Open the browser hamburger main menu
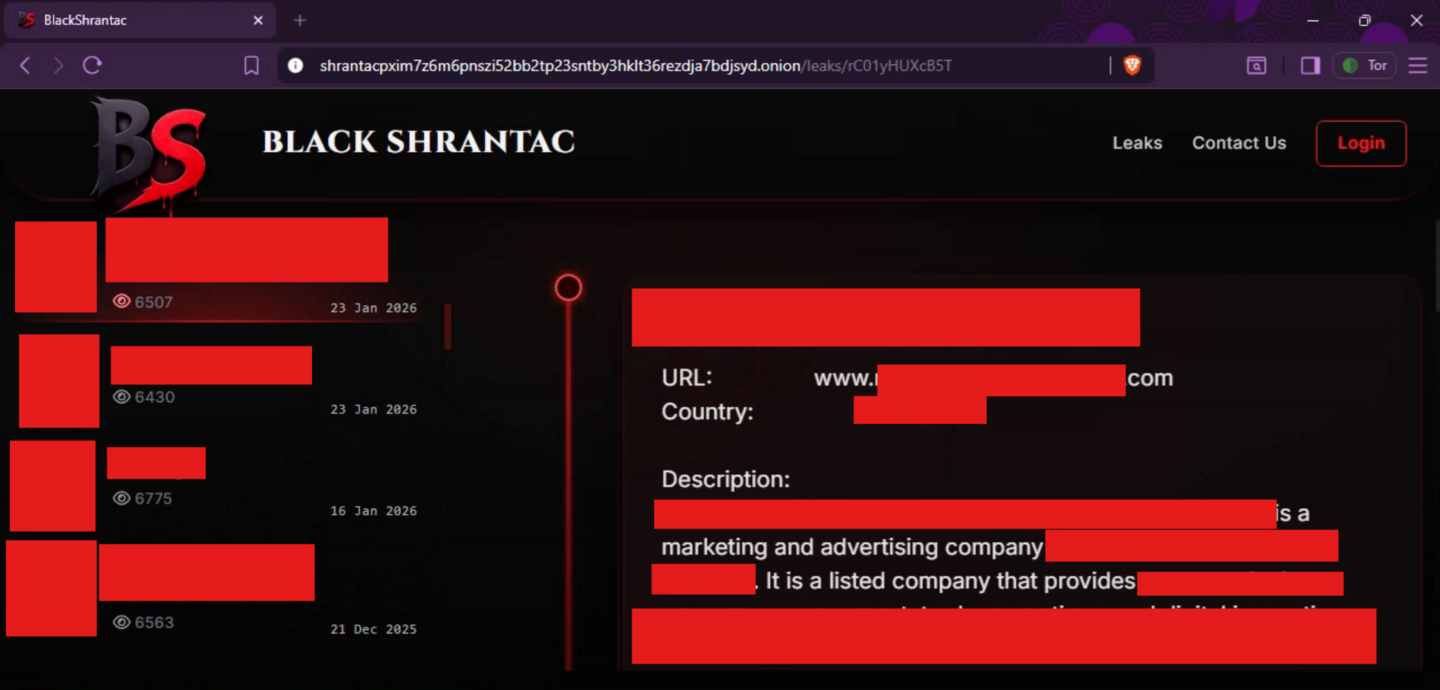The width and height of the screenshot is (1440, 690). [1417, 66]
